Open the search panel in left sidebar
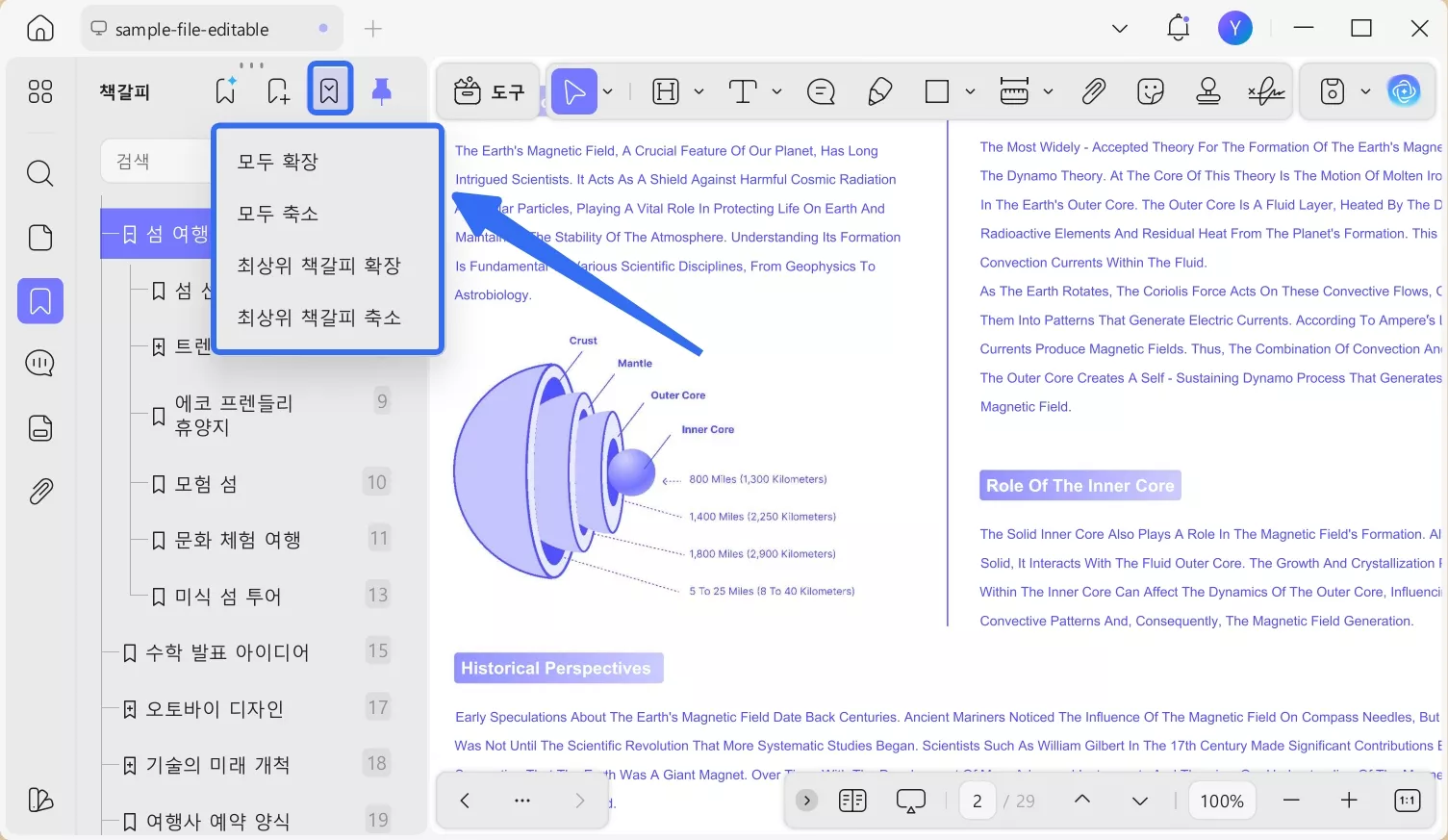 40,174
